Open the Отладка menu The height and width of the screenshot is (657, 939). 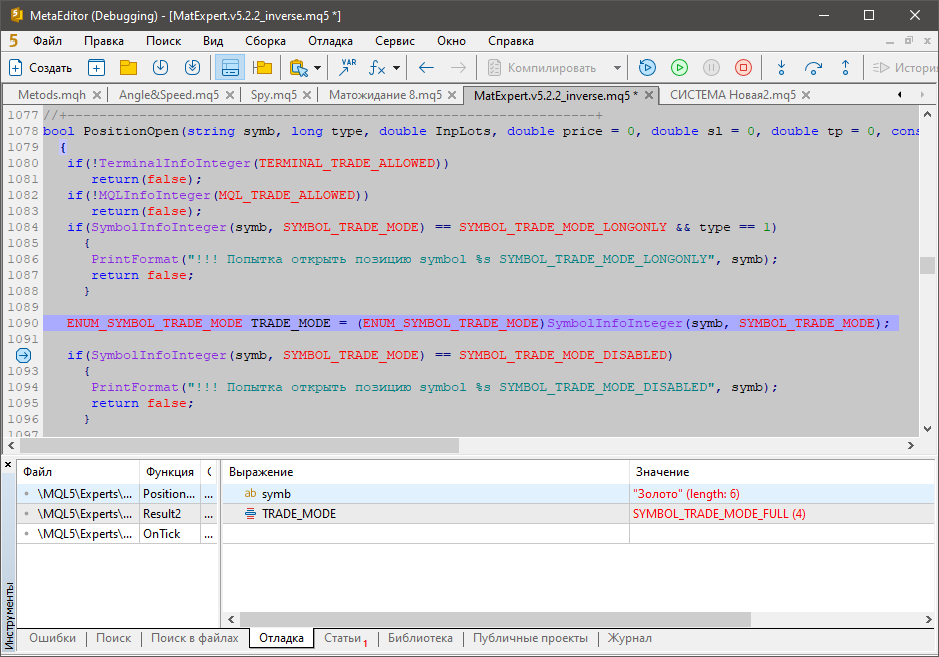coord(330,41)
